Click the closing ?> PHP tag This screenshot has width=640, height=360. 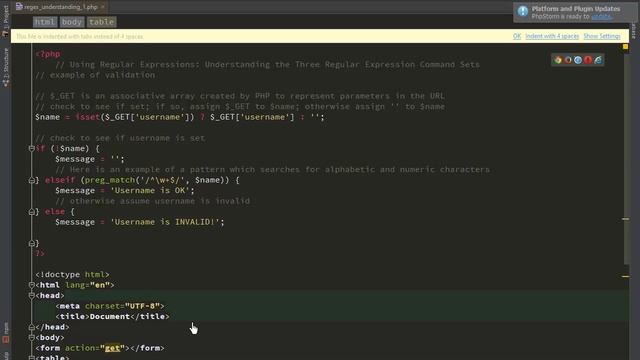[x=40, y=253]
